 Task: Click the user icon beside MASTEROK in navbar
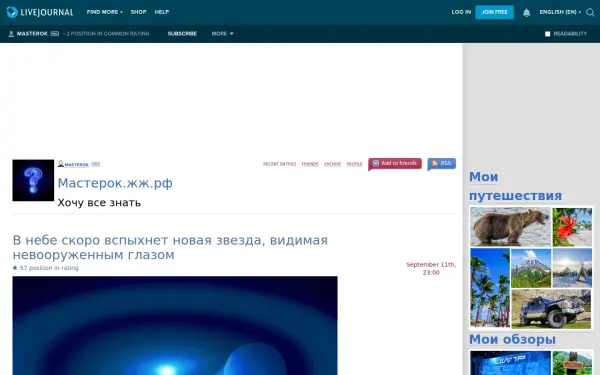coord(11,34)
